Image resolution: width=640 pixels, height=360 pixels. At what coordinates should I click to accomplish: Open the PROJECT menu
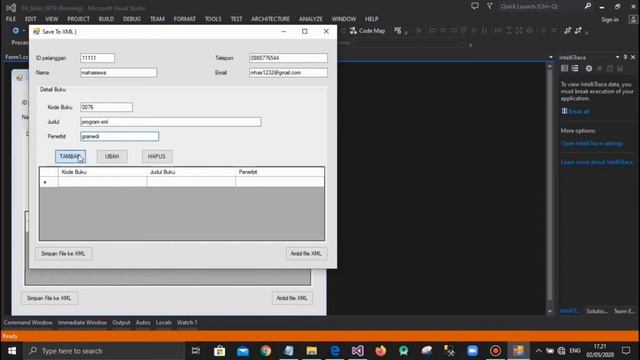point(78,19)
